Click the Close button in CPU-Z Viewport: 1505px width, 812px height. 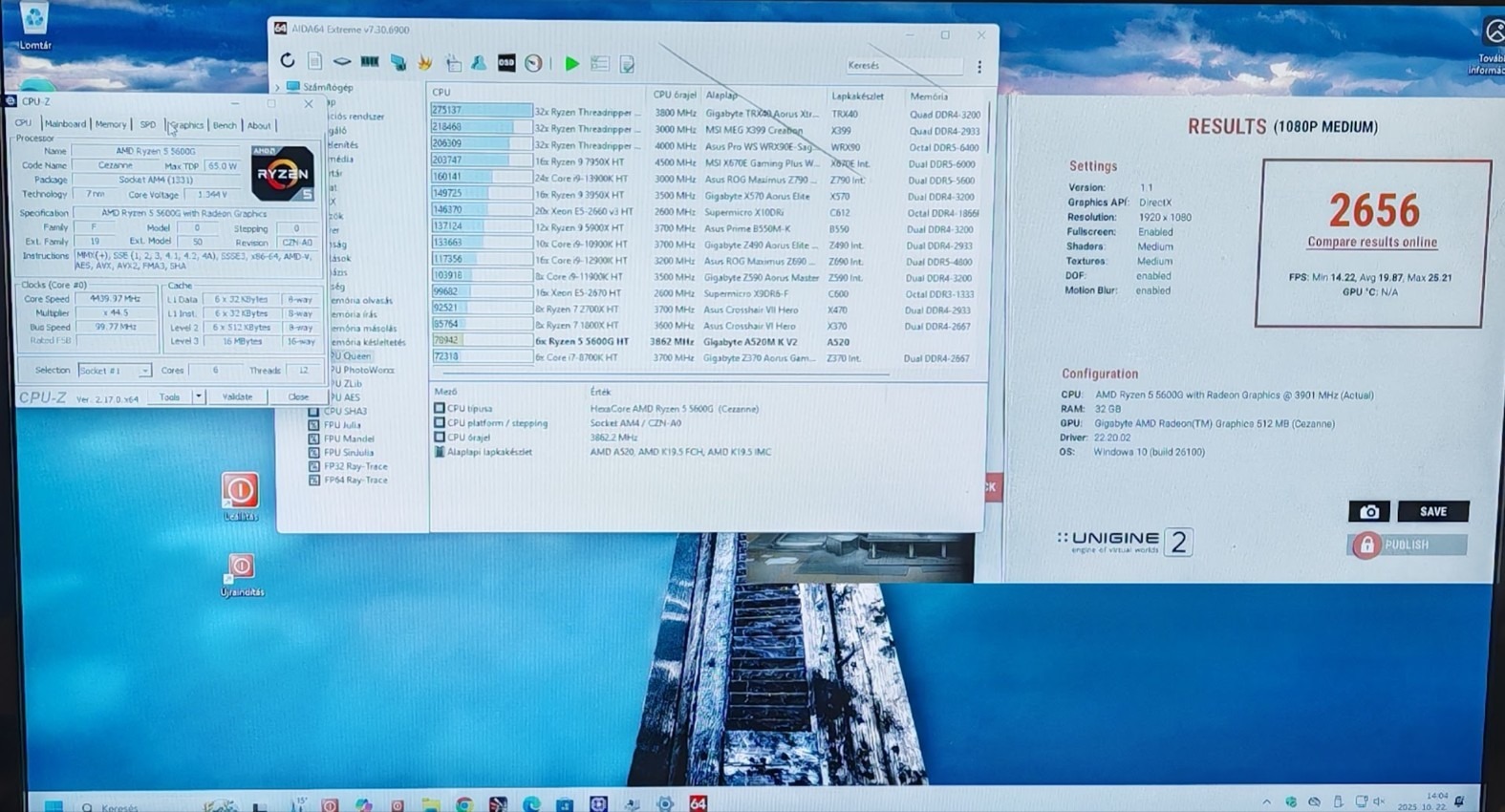298,396
